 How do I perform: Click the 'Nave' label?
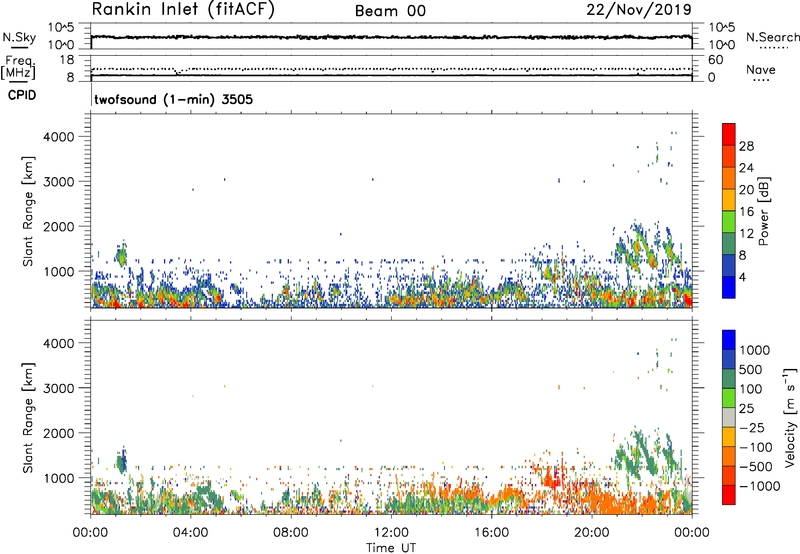click(761, 69)
